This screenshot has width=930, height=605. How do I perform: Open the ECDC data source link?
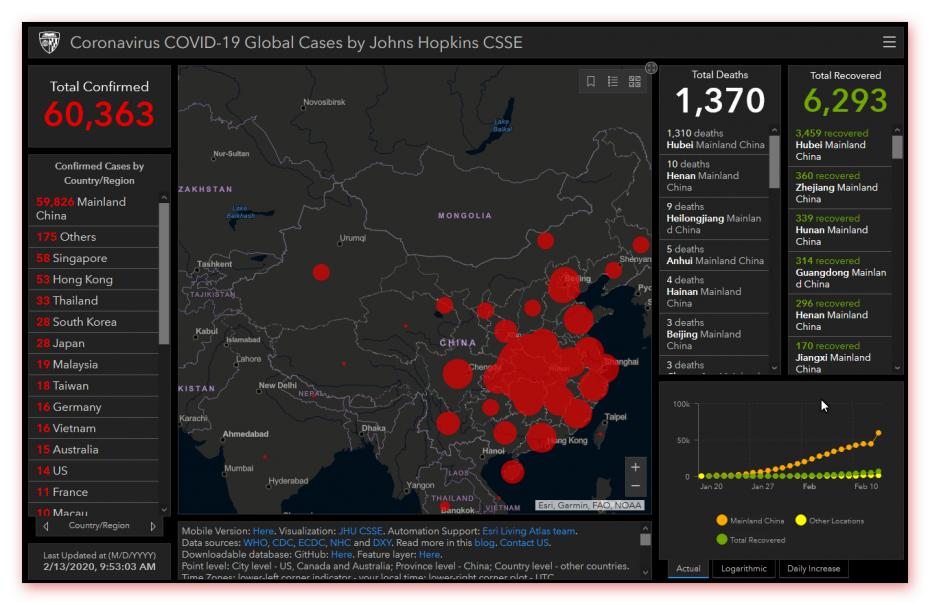click(x=311, y=543)
